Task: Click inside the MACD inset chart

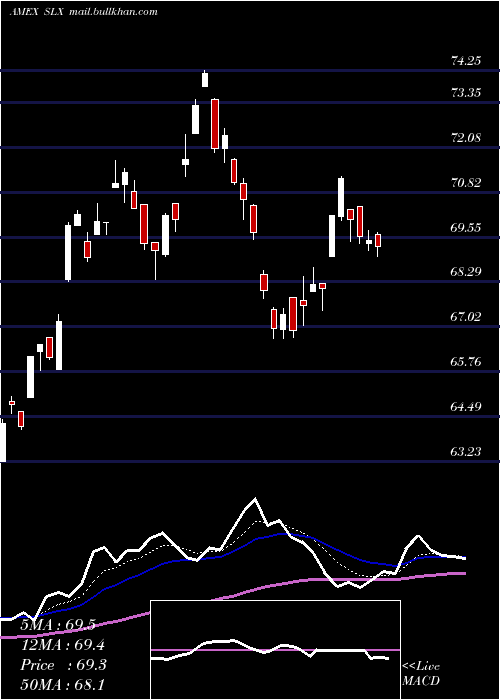Action: [x=275, y=650]
